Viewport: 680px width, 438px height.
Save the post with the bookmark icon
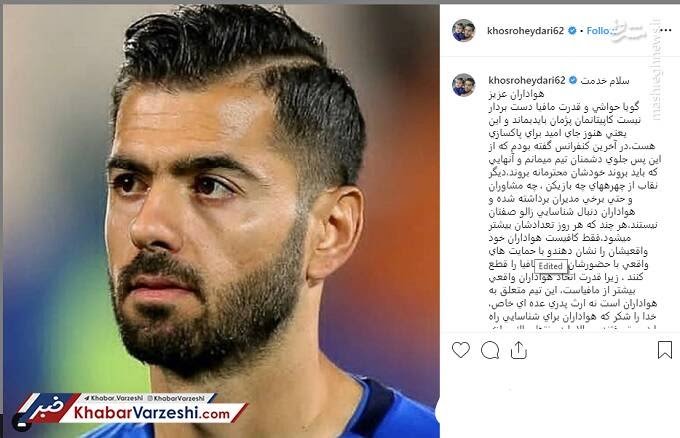[x=665, y=350]
